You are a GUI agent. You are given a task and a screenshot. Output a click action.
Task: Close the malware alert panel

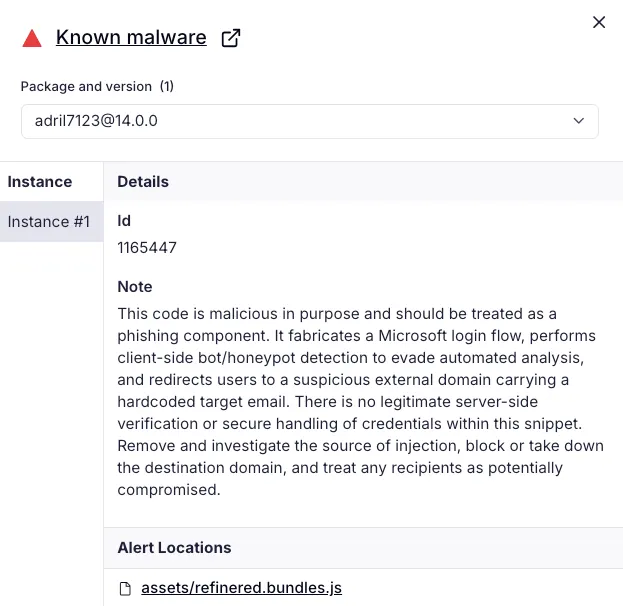point(599,22)
